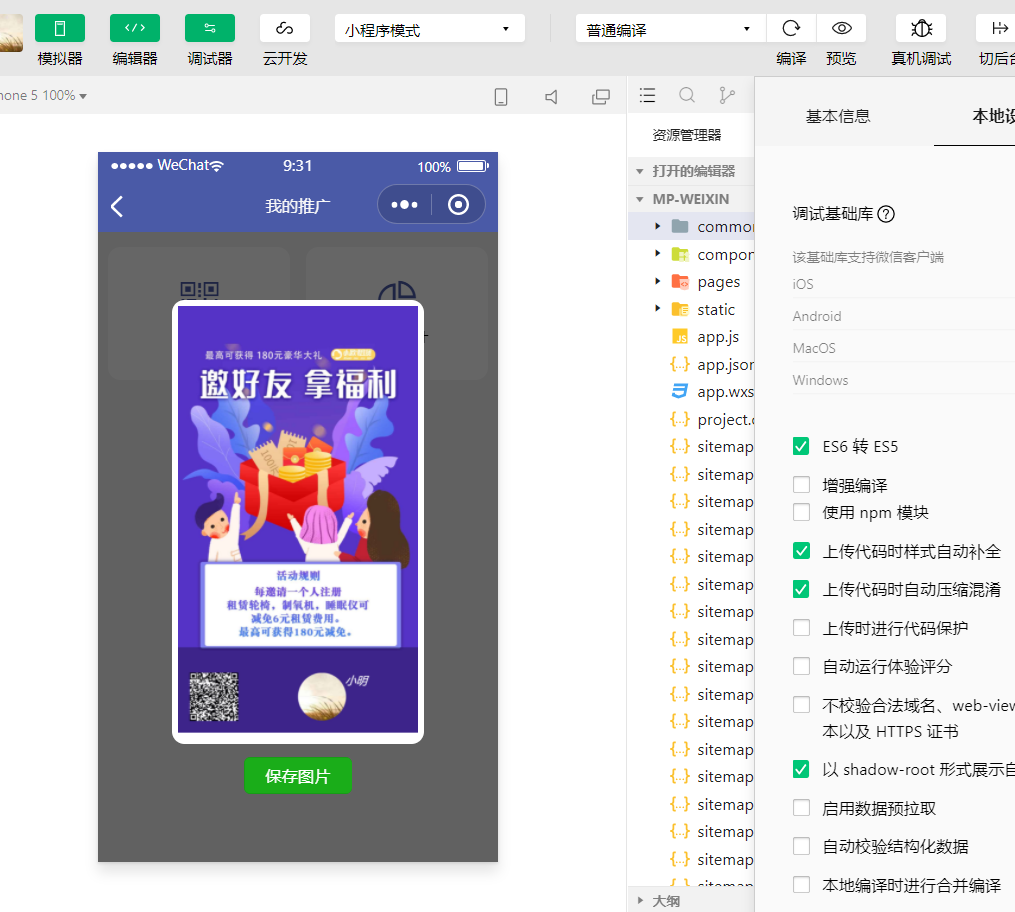Toggle 上传代码时自动压缩混淆 checkbox
The height and width of the screenshot is (912, 1015).
801,589
